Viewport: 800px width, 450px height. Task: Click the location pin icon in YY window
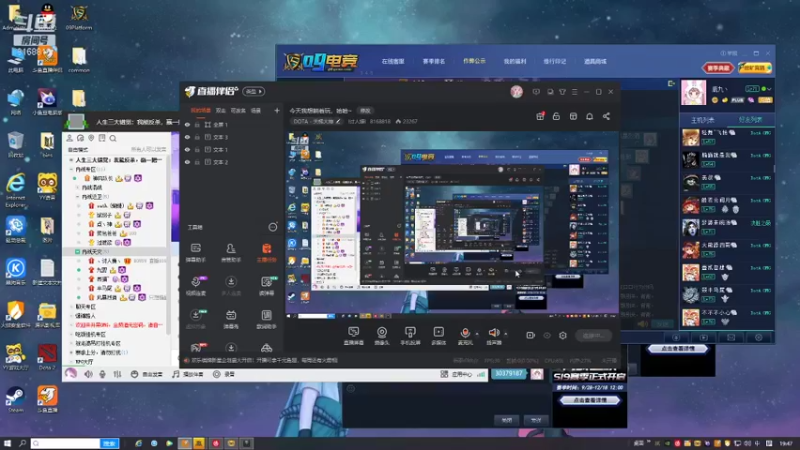[x=91, y=138]
